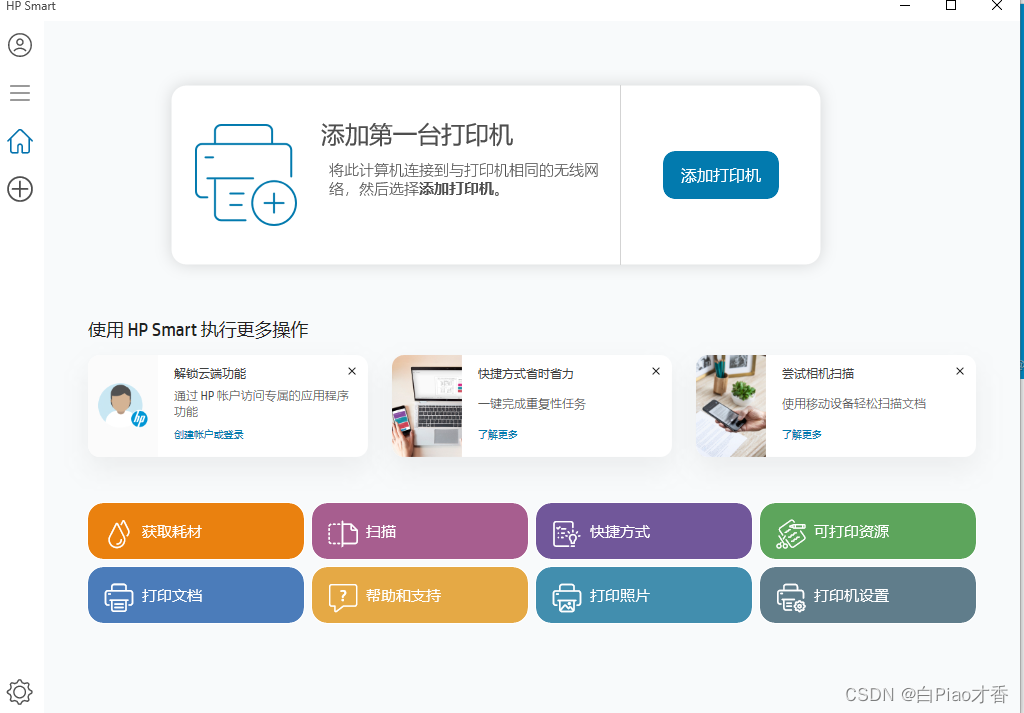Screen dimensions: 1024x713
Task: Open the 快捷方式 shortcuts tile
Action: (x=643, y=530)
